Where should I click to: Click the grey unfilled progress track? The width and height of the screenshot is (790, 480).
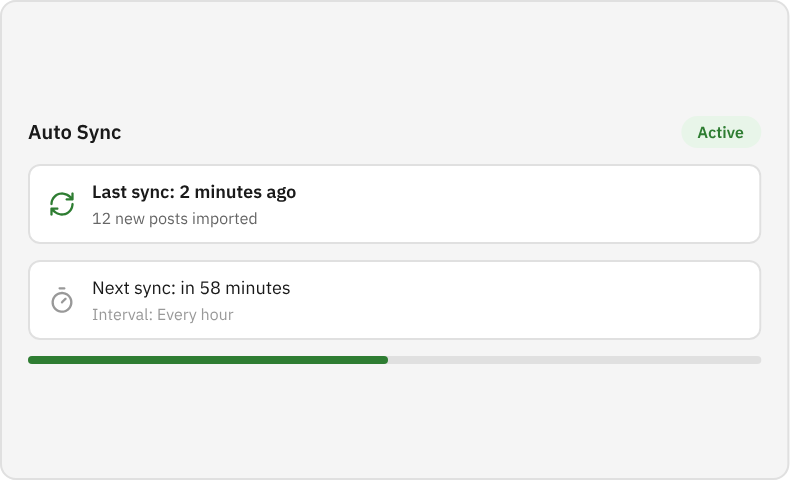coord(575,359)
